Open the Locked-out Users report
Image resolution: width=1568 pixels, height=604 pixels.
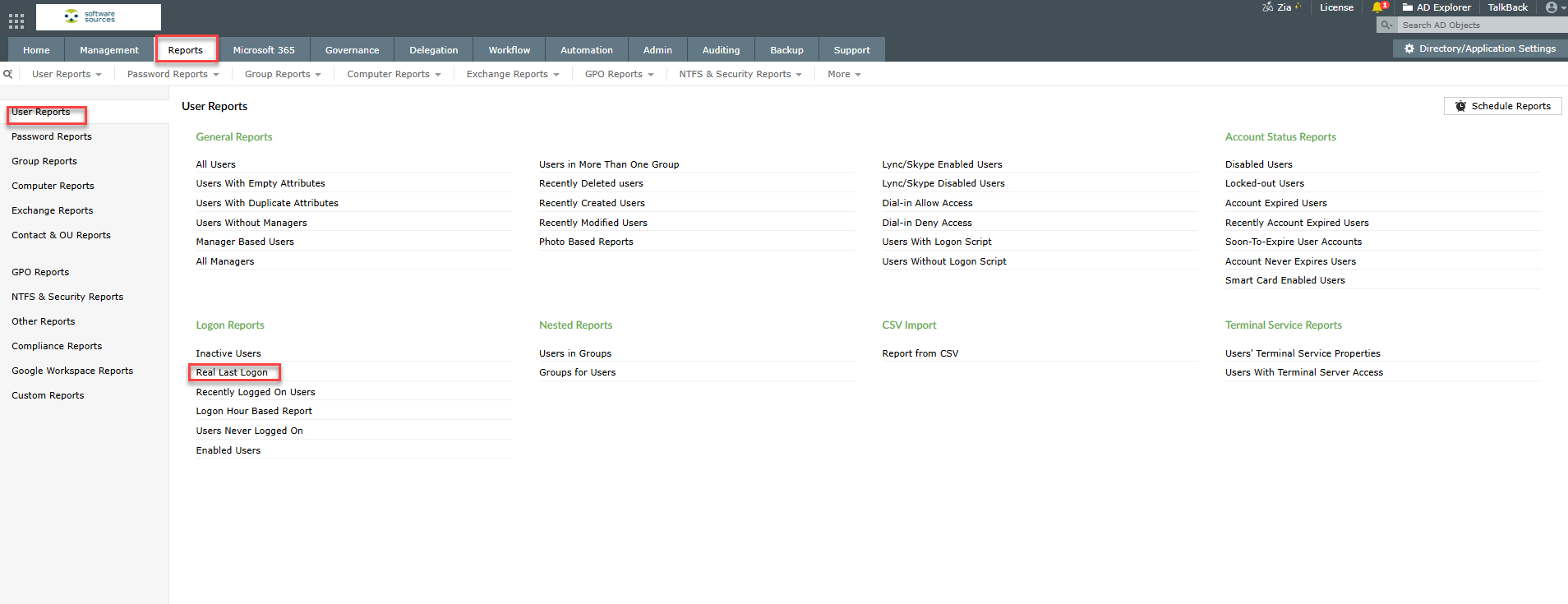(x=1264, y=183)
